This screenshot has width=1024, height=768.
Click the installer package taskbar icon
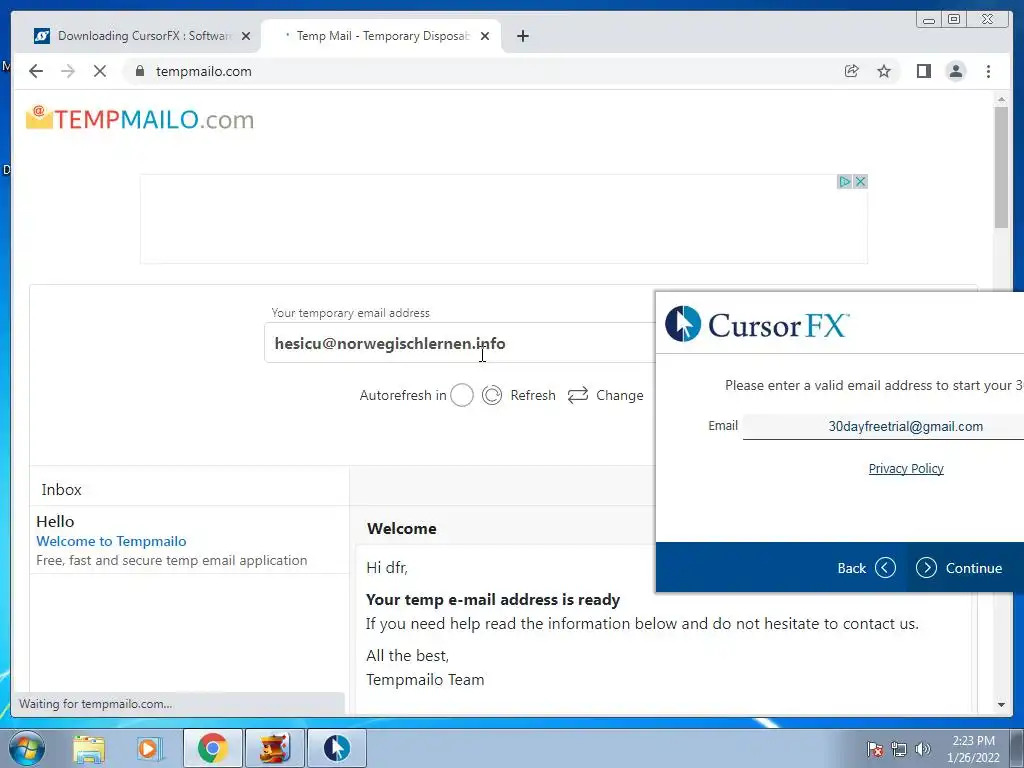point(274,748)
